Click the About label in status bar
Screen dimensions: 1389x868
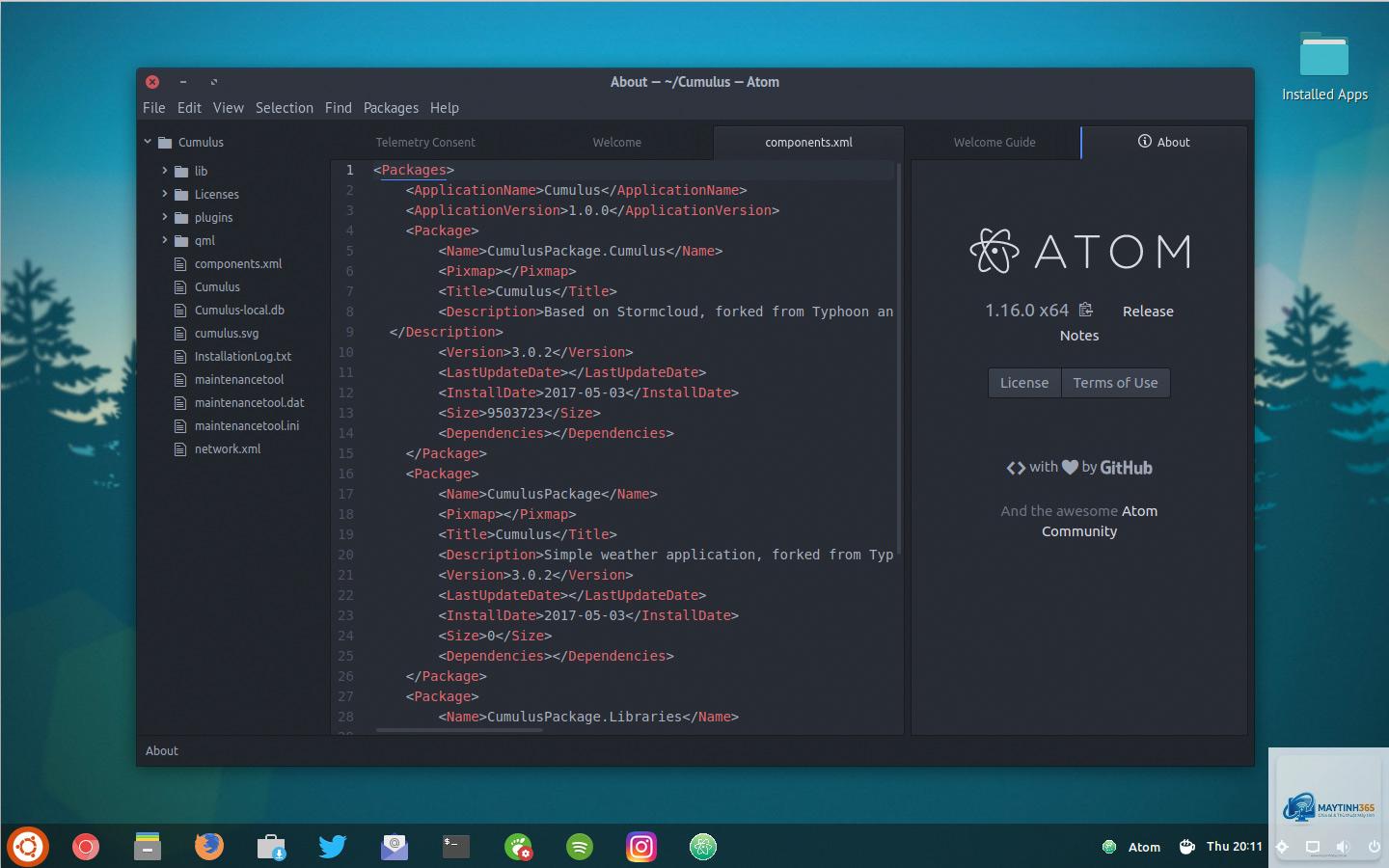point(162,750)
